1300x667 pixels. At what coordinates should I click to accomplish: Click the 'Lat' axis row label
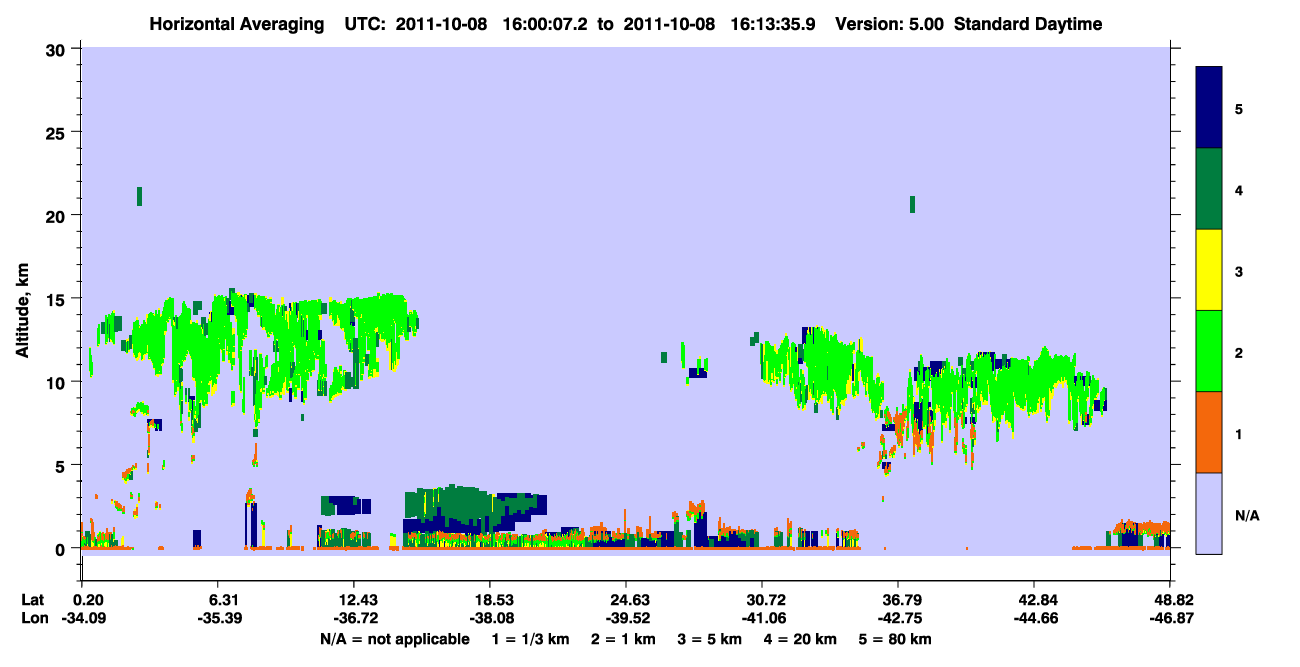[x=32, y=600]
